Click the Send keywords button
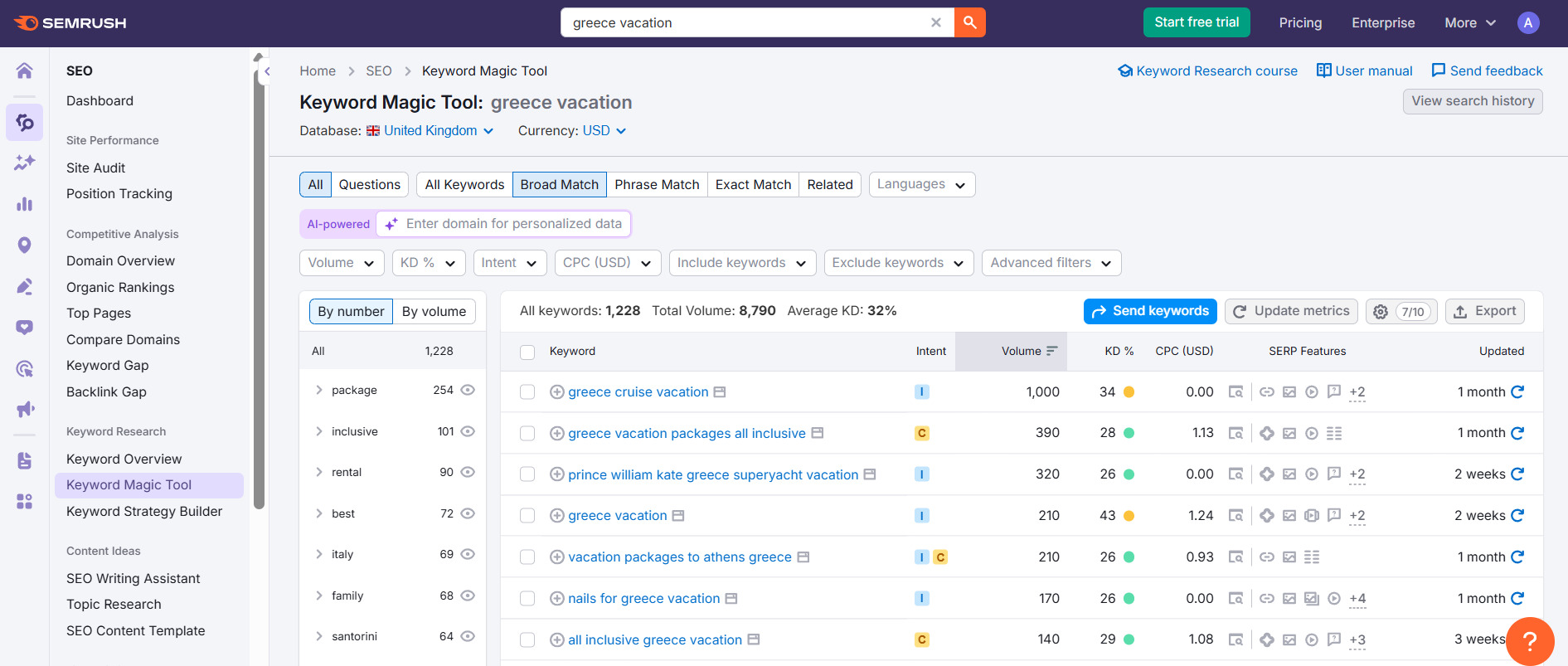This screenshot has width=1568, height=666. pyautogui.click(x=1150, y=311)
